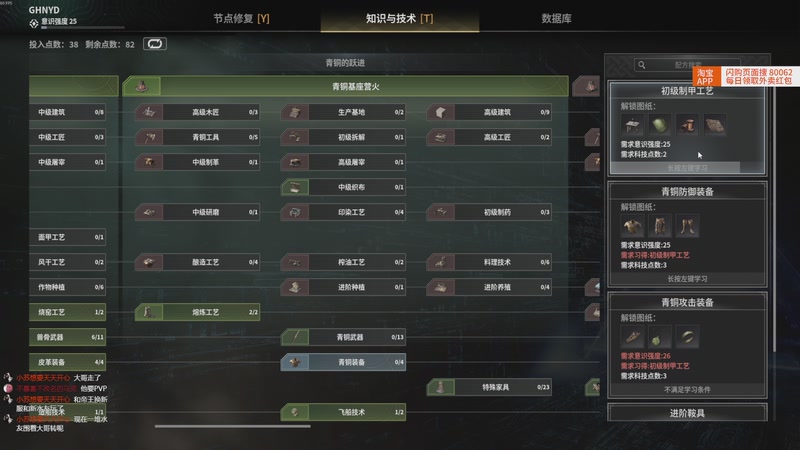Click the 熔炼工艺 furnace icon
The width and height of the screenshot is (800, 450).
pyautogui.click(x=149, y=312)
